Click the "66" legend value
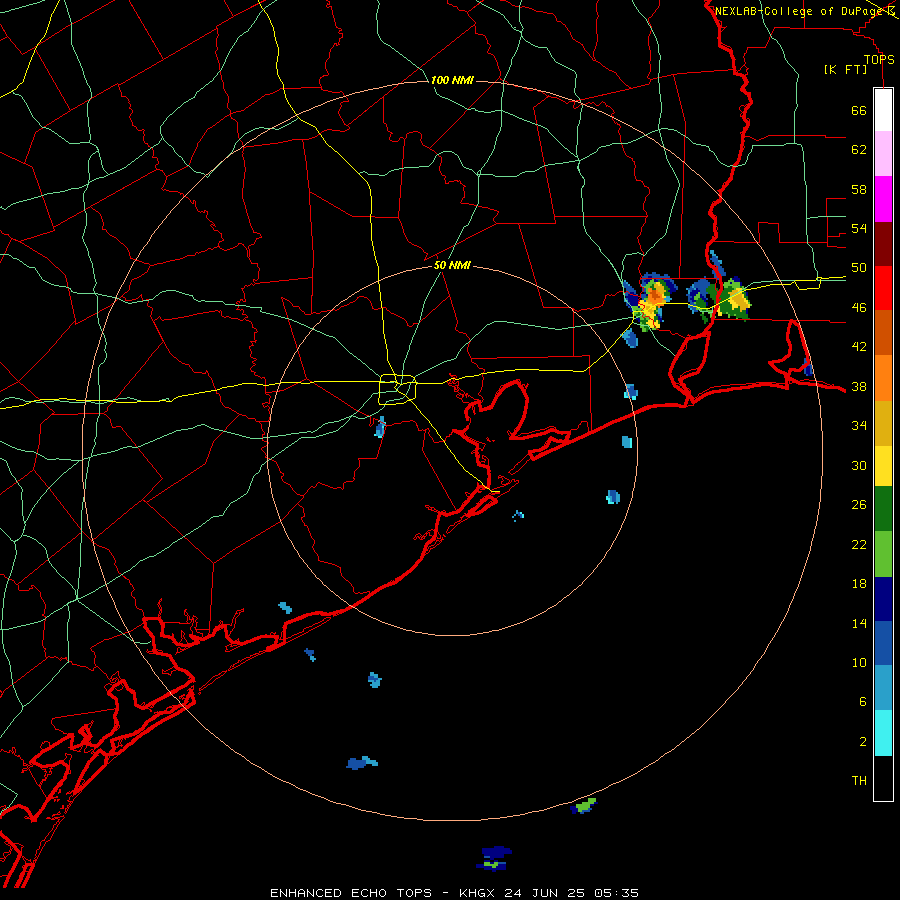This screenshot has height=900, width=900. tap(859, 110)
